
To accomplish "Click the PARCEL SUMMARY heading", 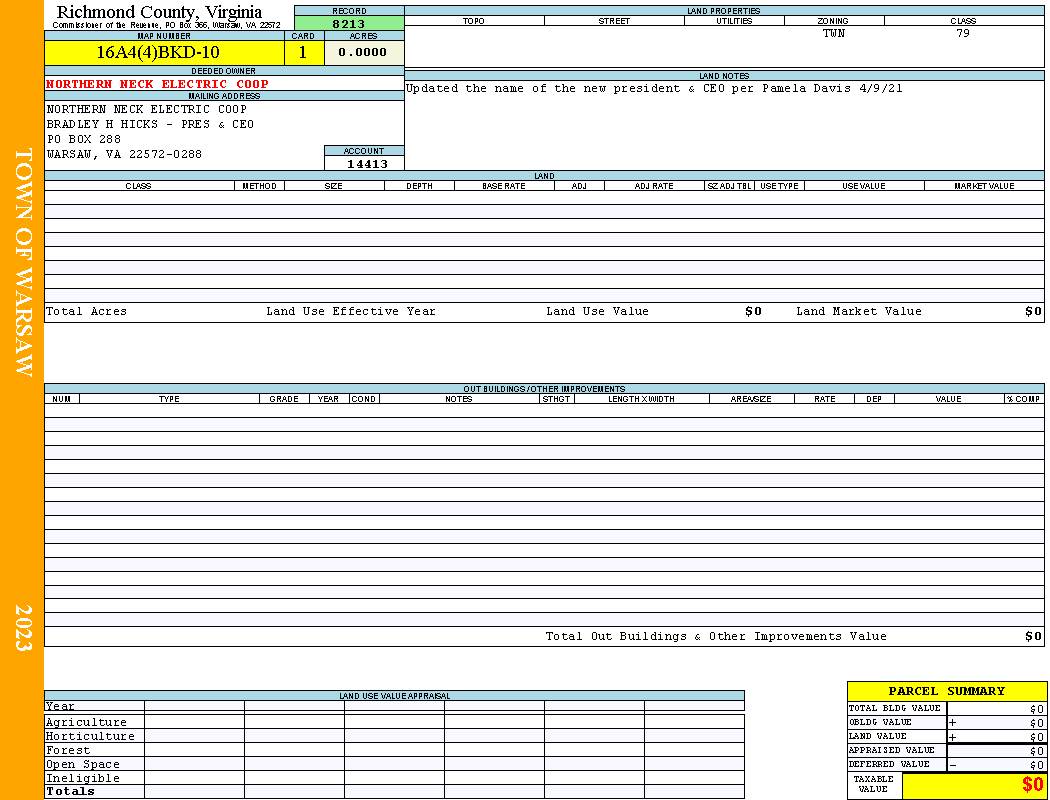I will point(946,691).
